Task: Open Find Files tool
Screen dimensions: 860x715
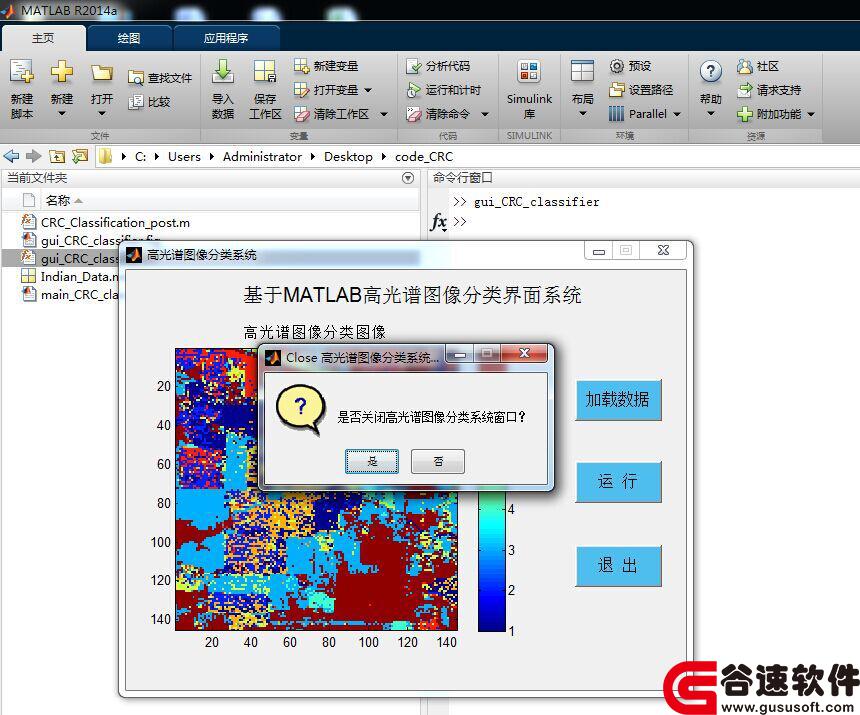Action: pyautogui.click(x=160, y=78)
